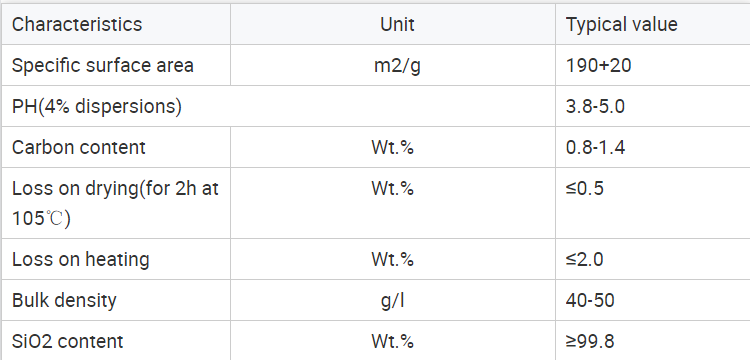Select the 40-50 value cell

[x=653, y=300]
